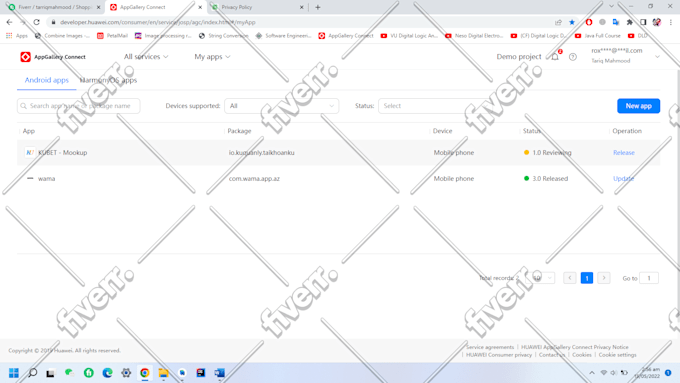Open the Java Full Course bookmark
This screenshot has width=680, height=383.
[x=598, y=36]
